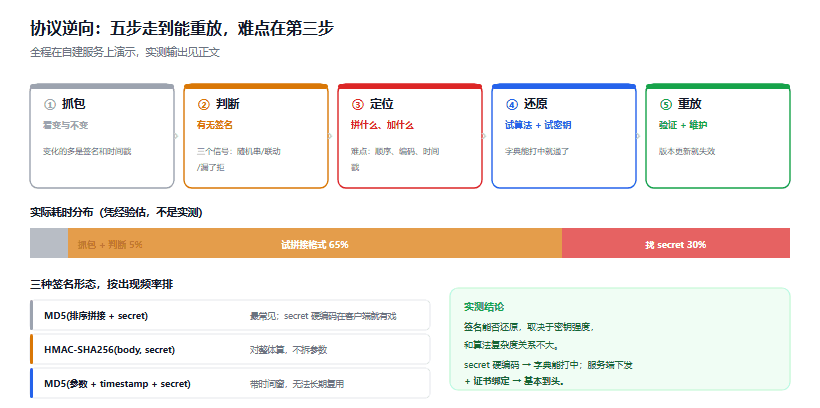Click the heading 三种签名形态,按出现频率排
820x408 pixels.
coord(101,285)
